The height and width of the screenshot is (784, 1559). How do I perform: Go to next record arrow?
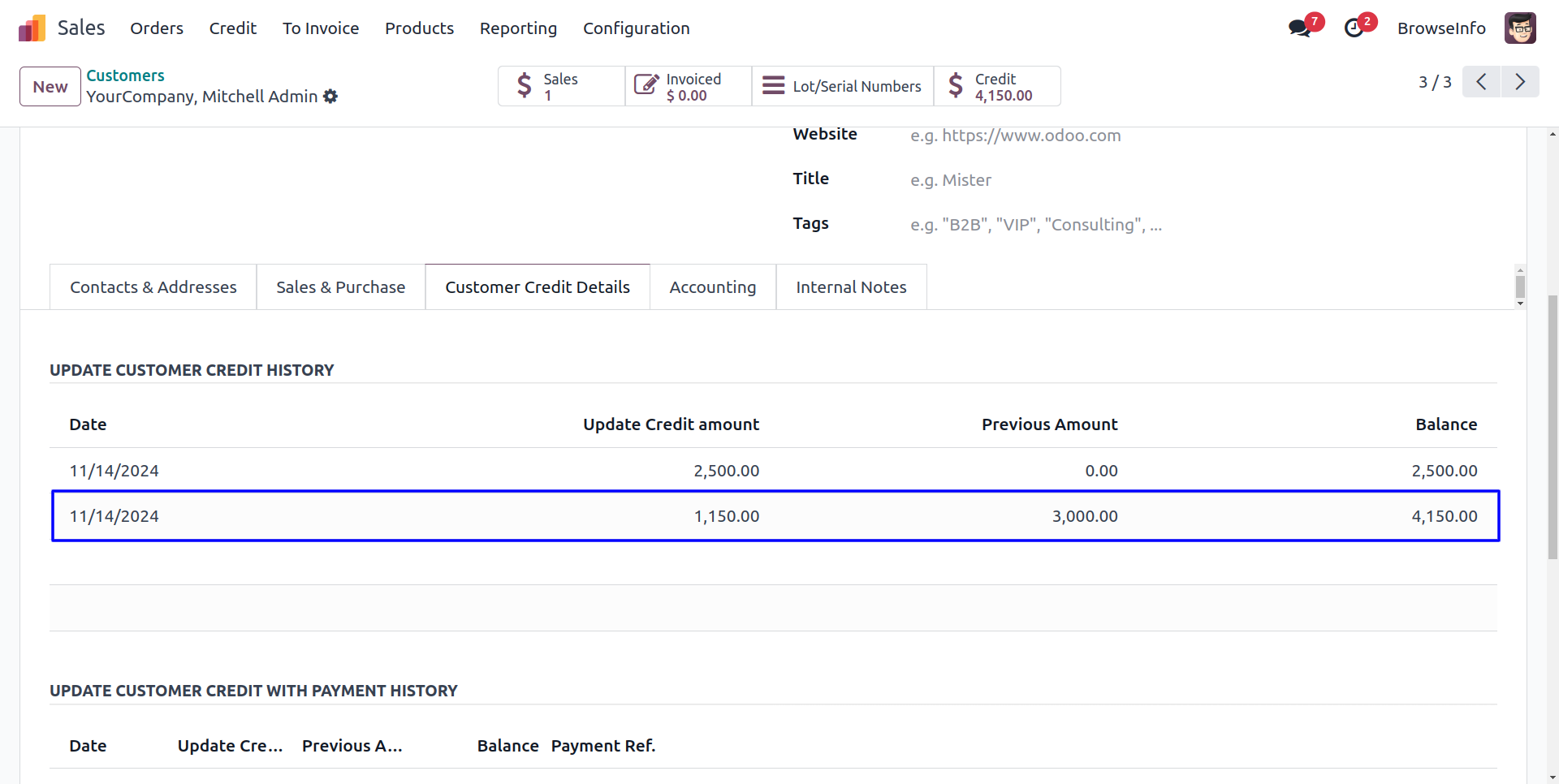1520,82
